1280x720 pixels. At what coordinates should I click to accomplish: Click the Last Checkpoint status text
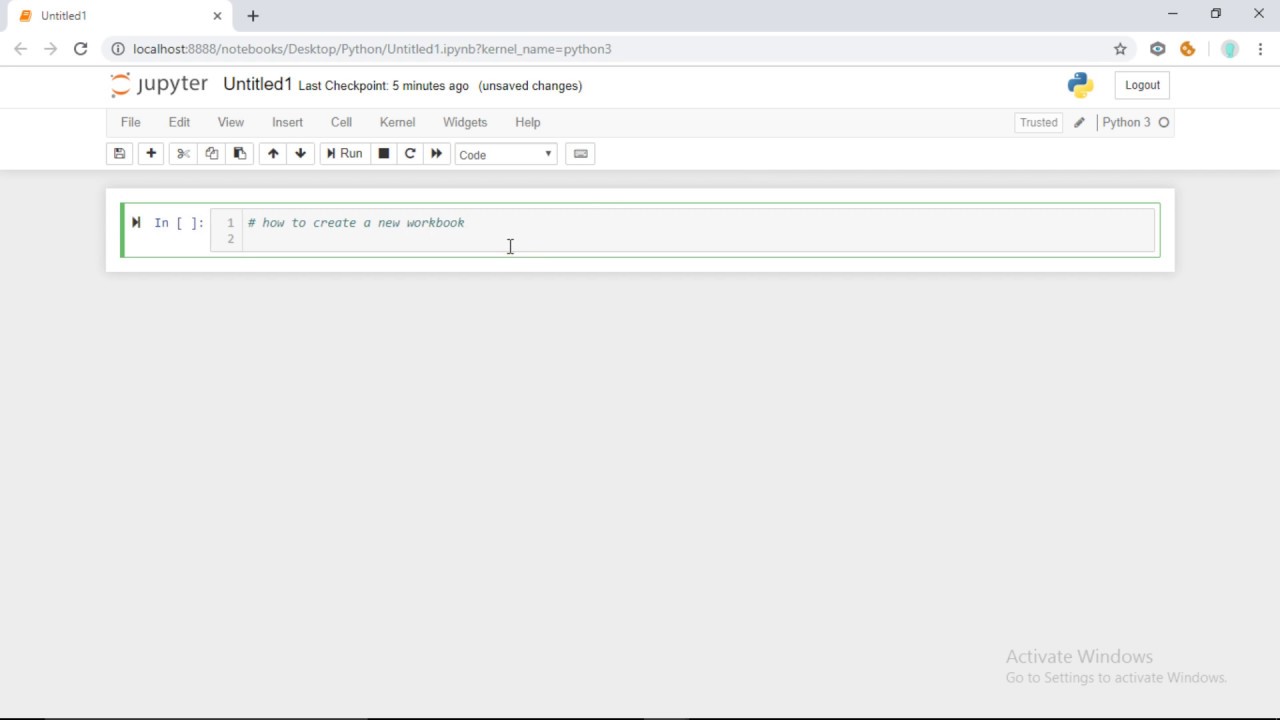pos(383,86)
